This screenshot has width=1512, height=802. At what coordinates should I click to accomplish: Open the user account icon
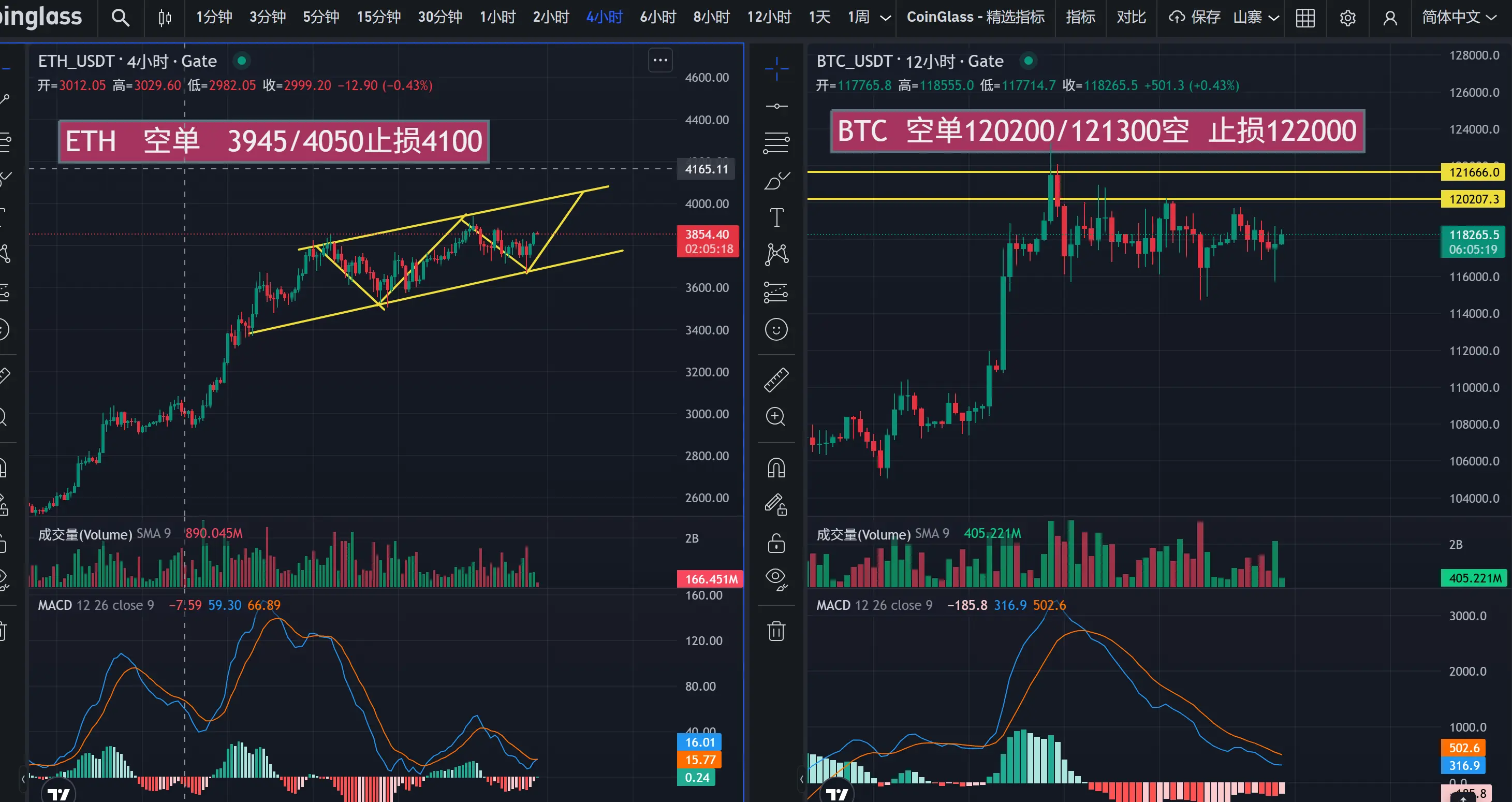1390,18
